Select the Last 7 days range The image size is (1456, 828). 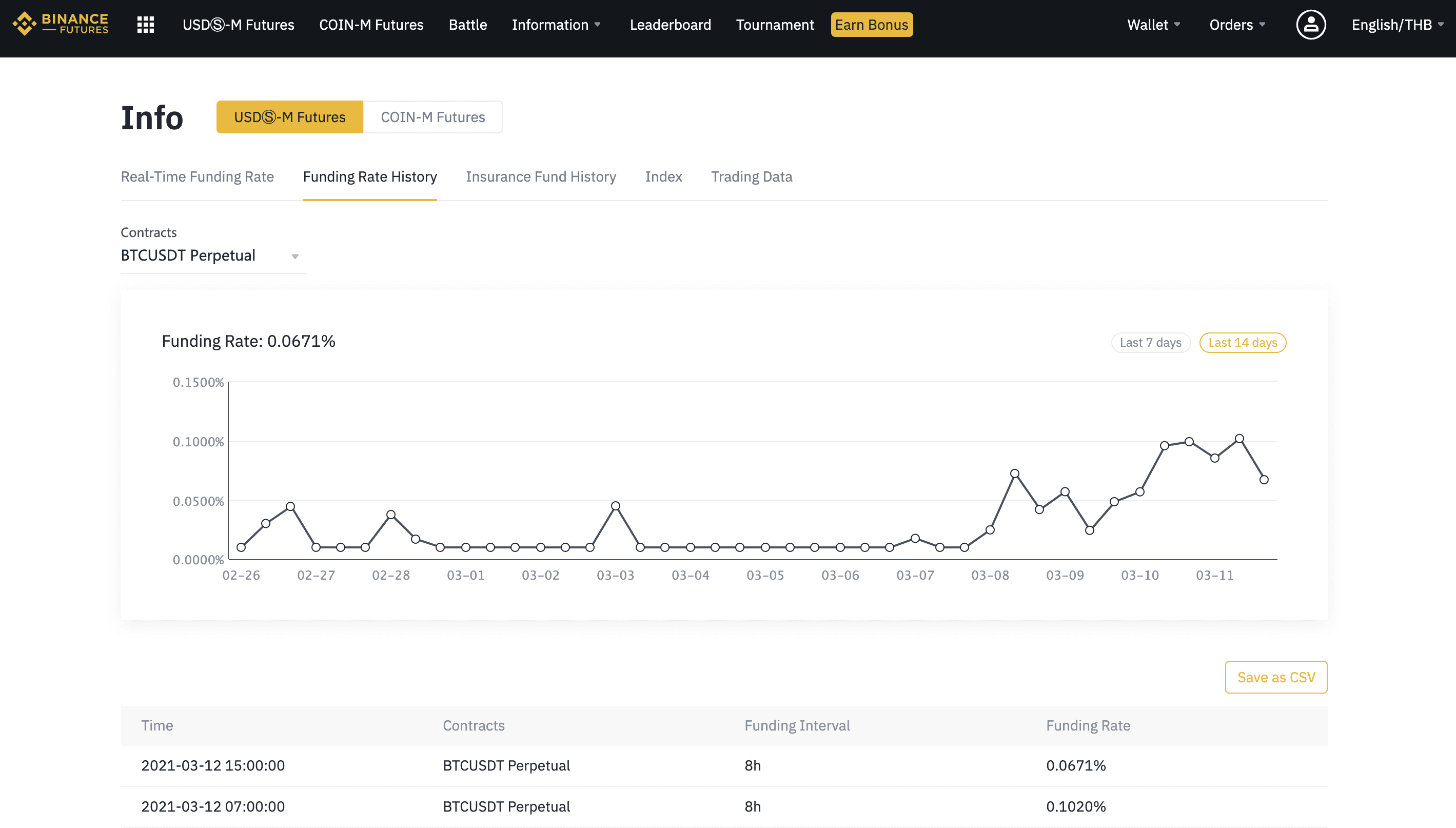point(1150,342)
